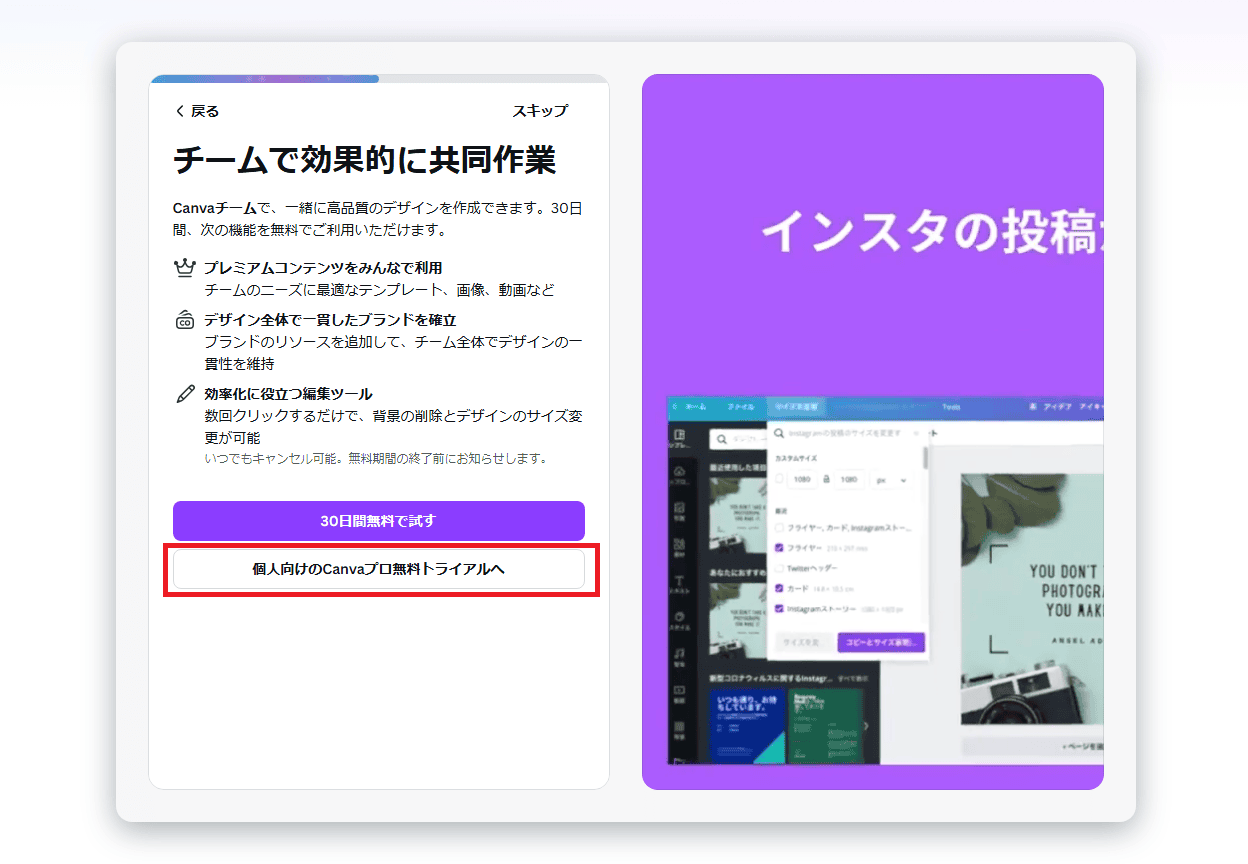Click the 1080 width input field
Viewport: 1248px width, 864px height.
[x=803, y=480]
